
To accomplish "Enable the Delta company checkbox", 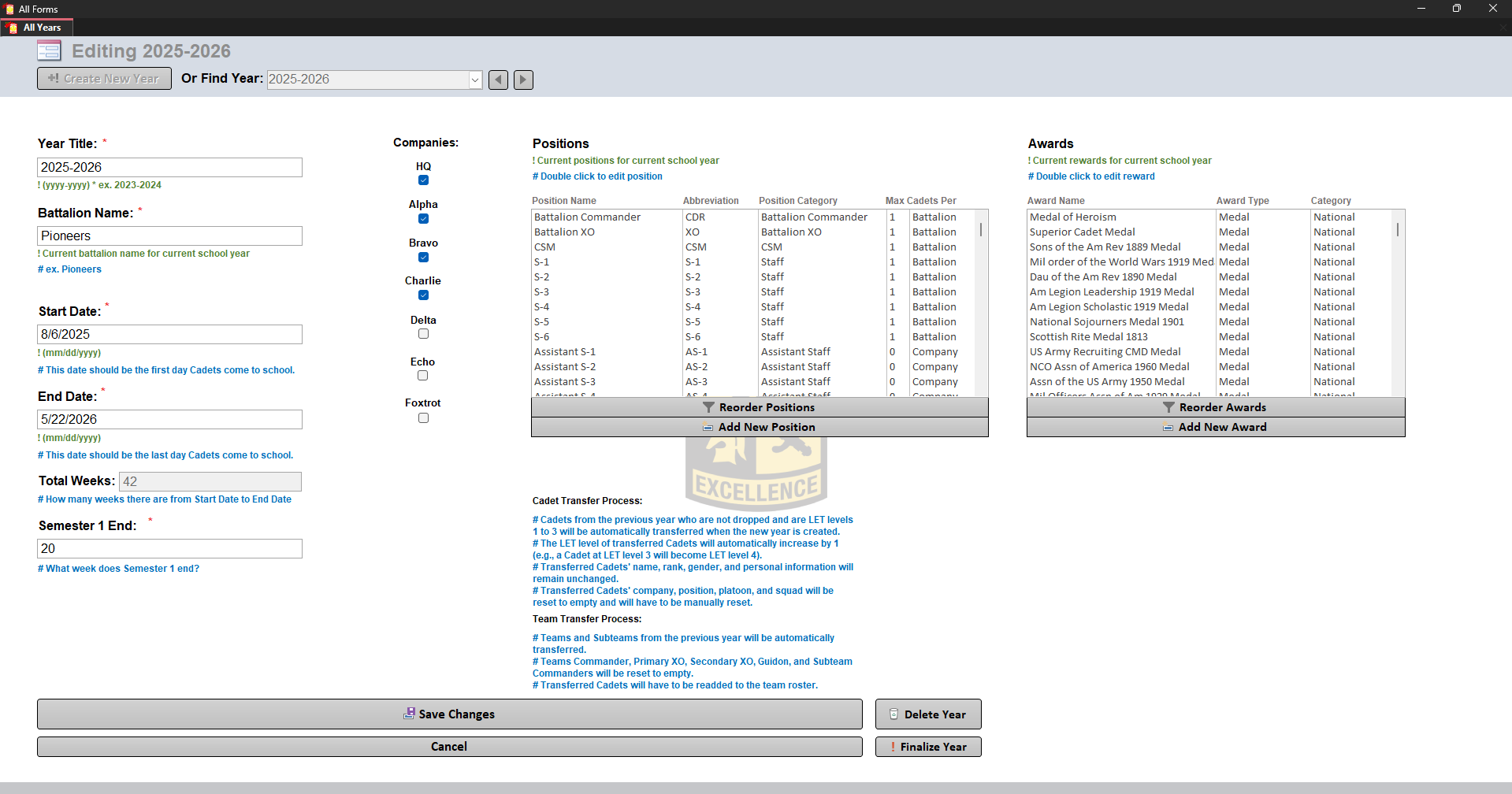I will [x=423, y=334].
